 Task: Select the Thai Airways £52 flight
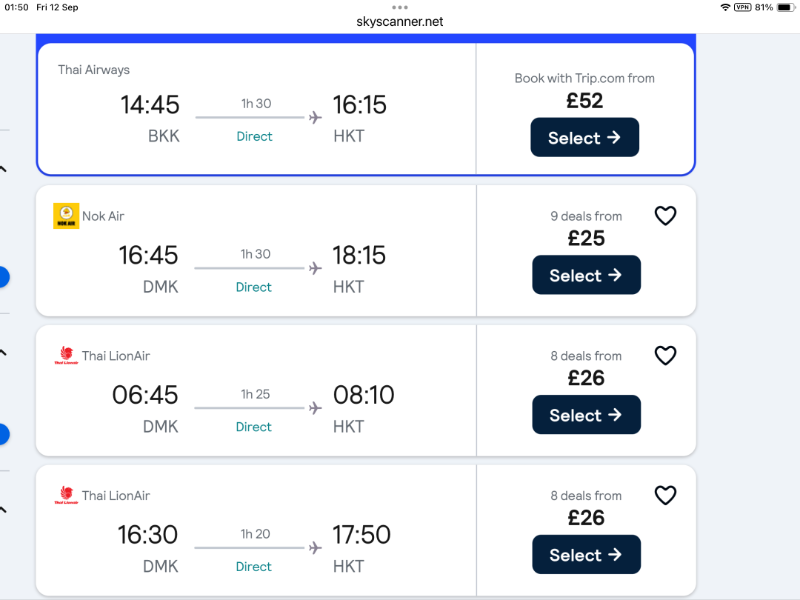pos(584,138)
